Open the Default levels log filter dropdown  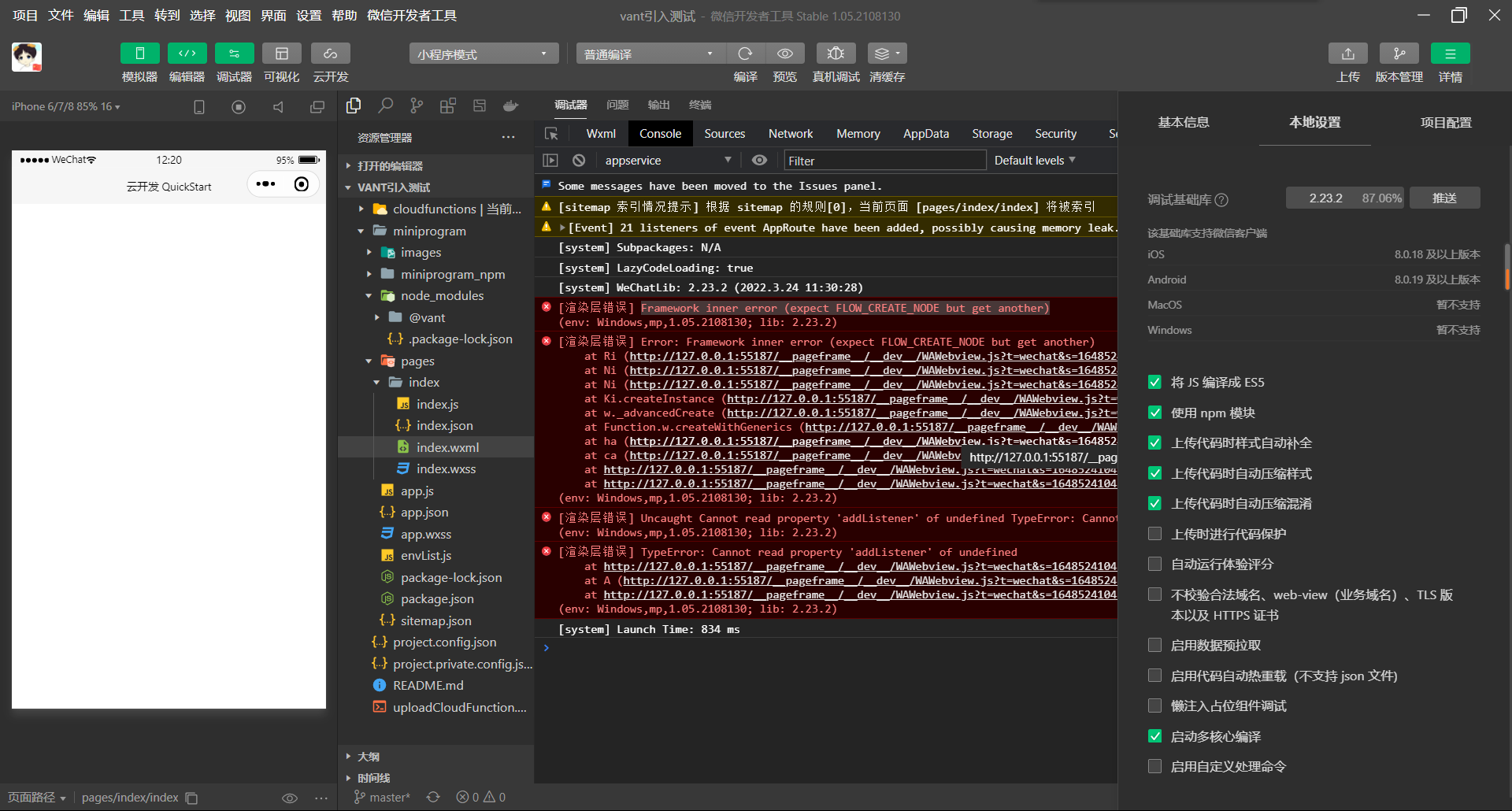coord(1035,161)
